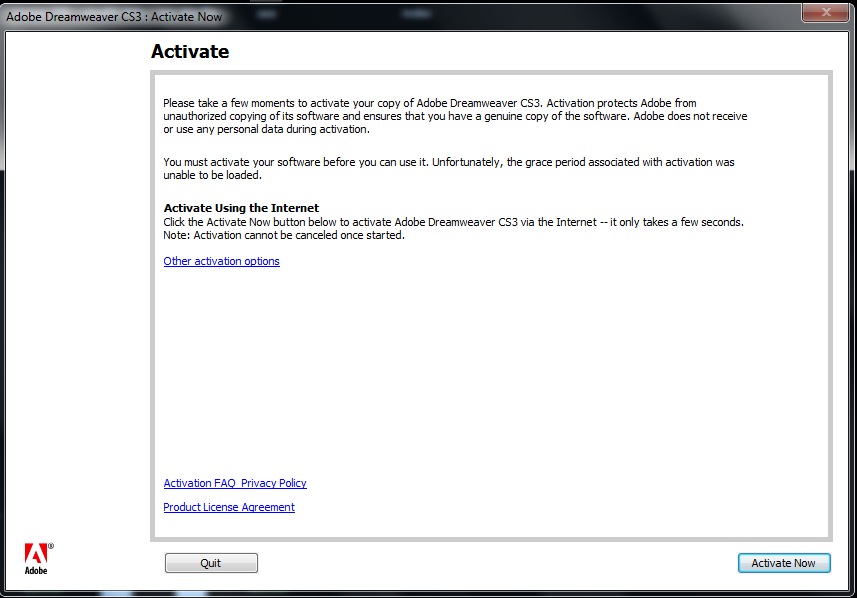
Task: Close the Activate Now dialog window
Action: pyautogui.click(x=827, y=14)
